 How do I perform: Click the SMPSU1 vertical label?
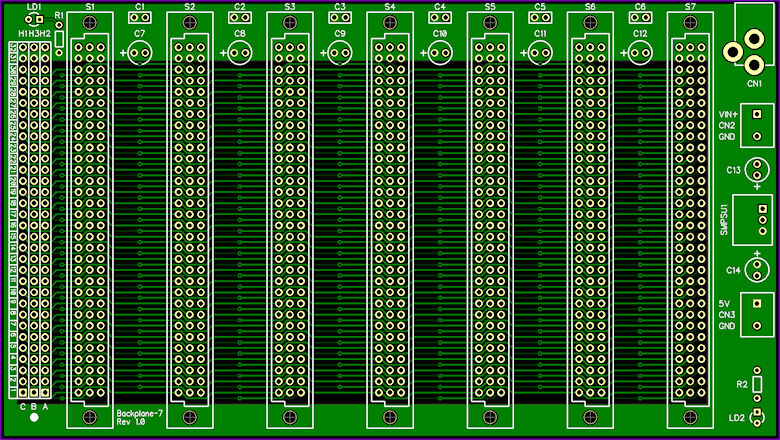[724, 219]
